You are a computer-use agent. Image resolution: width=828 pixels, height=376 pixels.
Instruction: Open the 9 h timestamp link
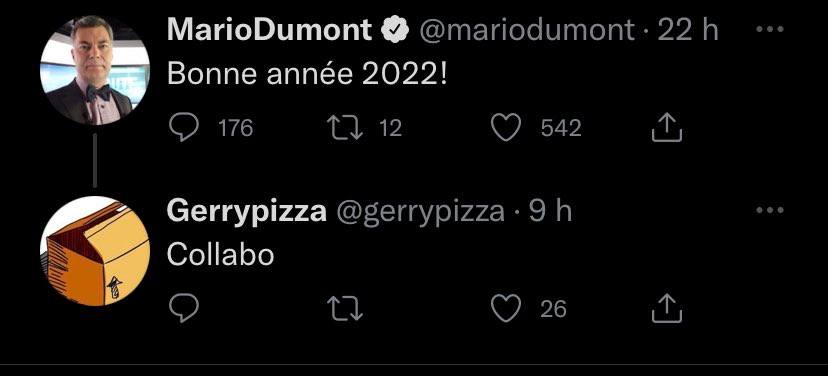[550, 211]
